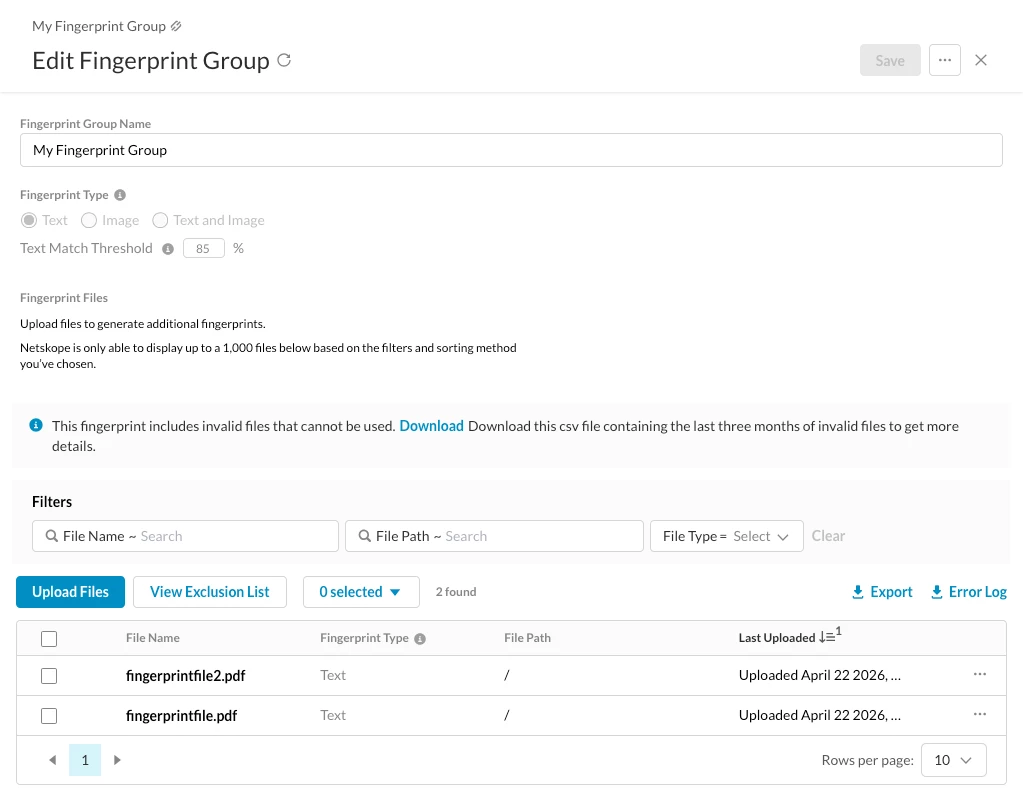
Task: Click the Fingerprint Type info icon
Action: (x=120, y=195)
